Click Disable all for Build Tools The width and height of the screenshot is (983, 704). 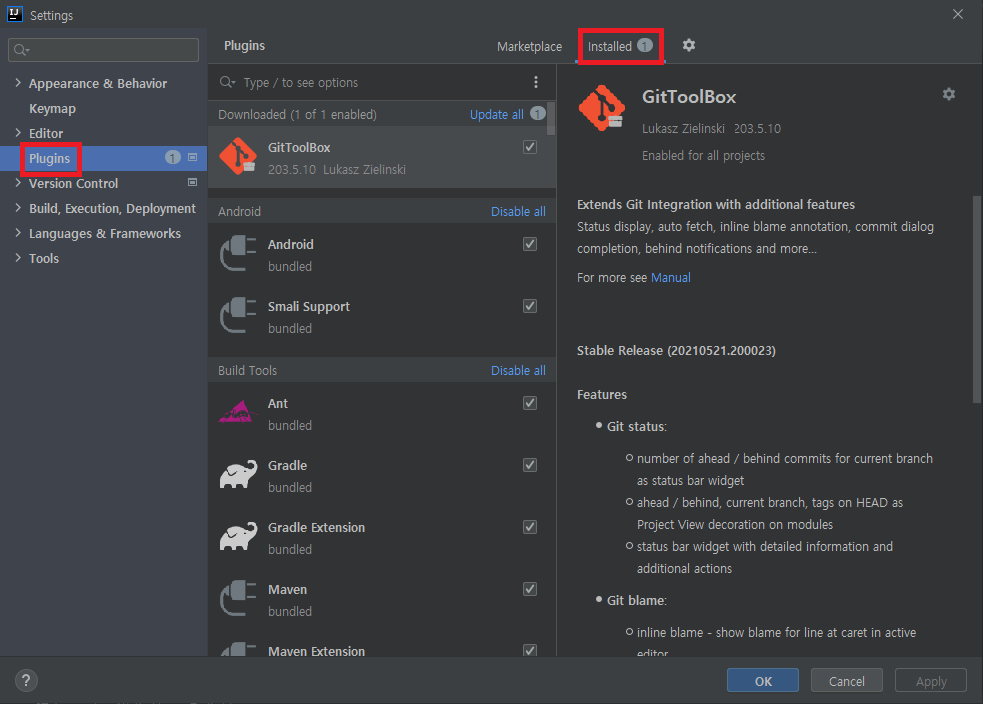(518, 370)
